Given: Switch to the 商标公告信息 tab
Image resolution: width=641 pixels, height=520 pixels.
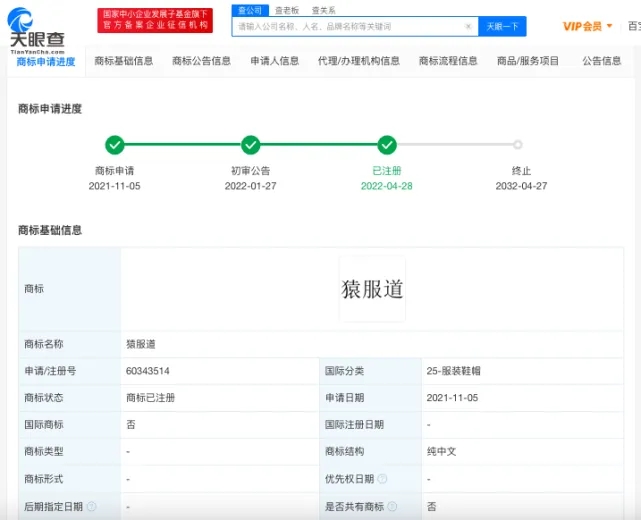Looking at the screenshot, I should click(x=202, y=61).
